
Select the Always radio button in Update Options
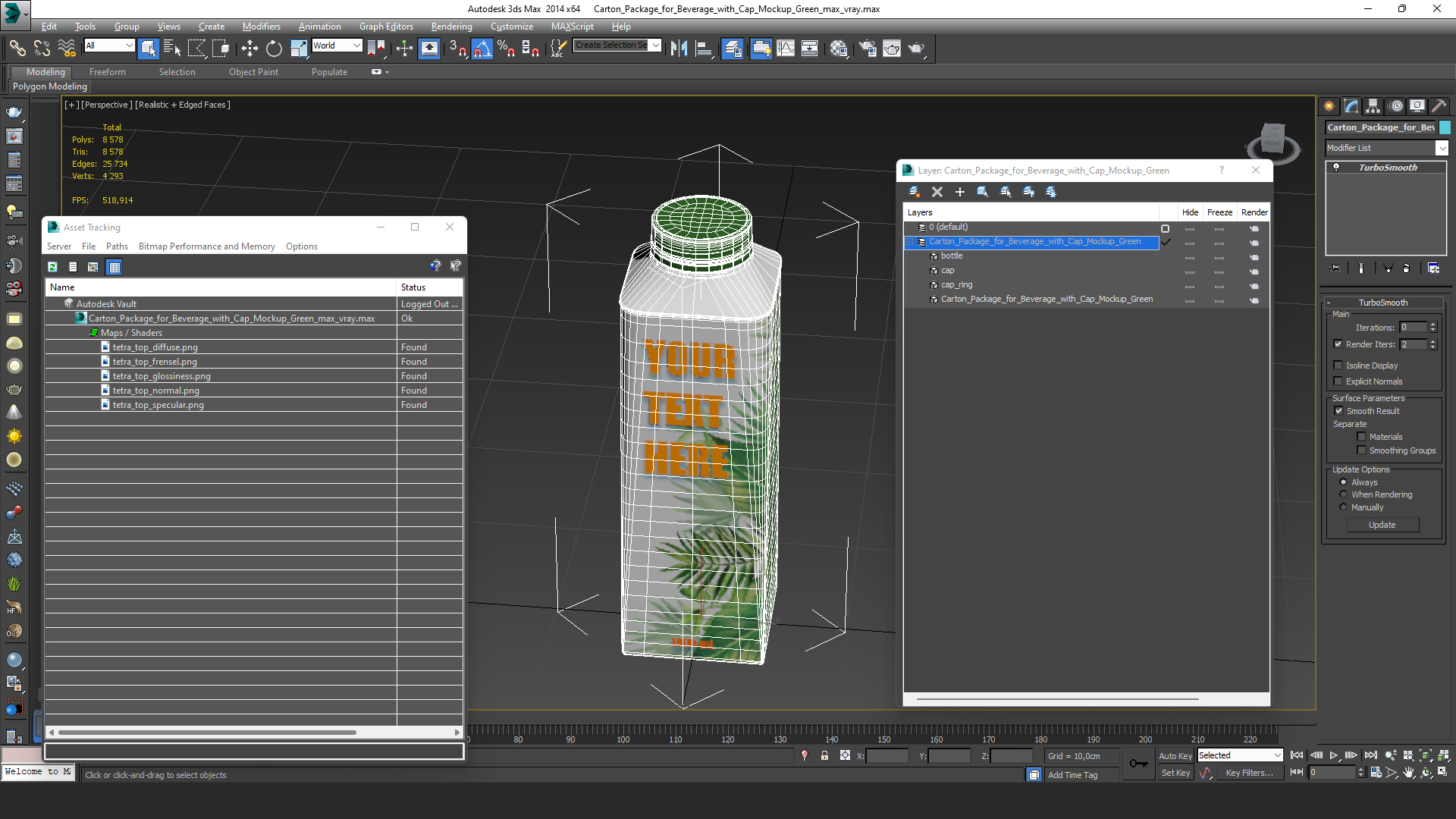coord(1344,481)
